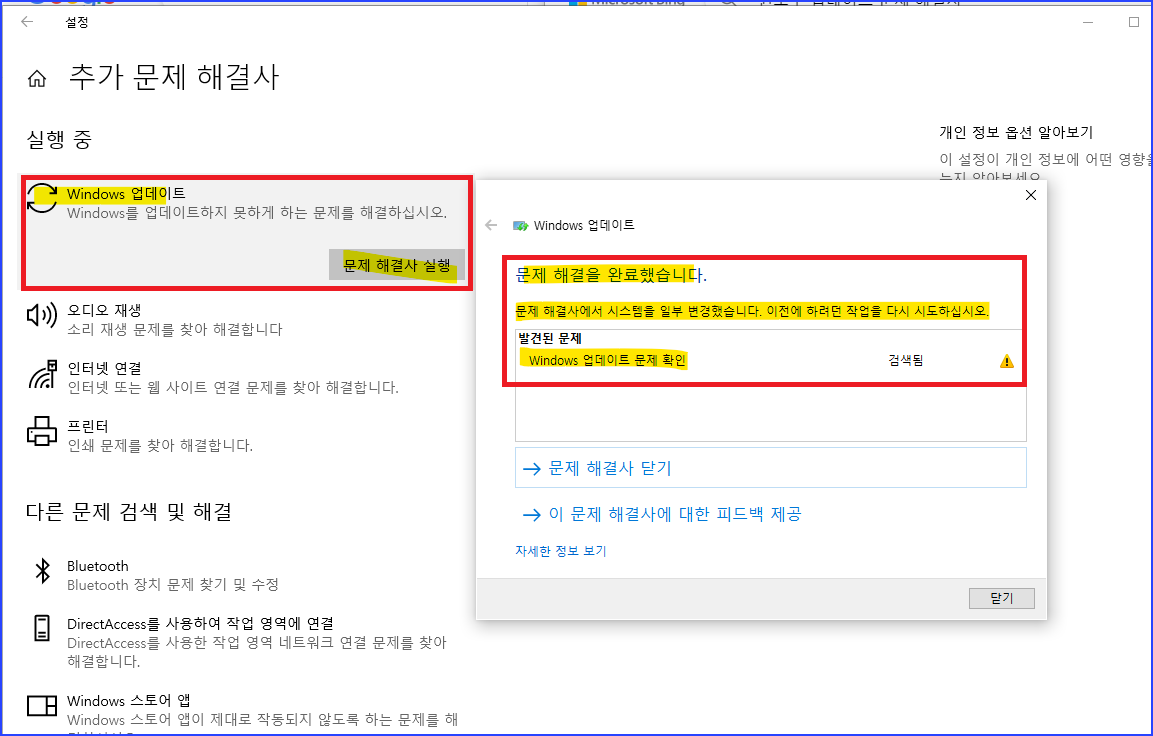Open Settings home via house icon

pos(37,79)
